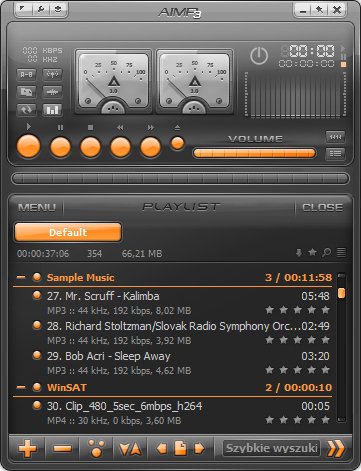The height and width of the screenshot is (471, 361).
Task: Switch to compact mode with pin-arrow title icon
Action: point(319,10)
